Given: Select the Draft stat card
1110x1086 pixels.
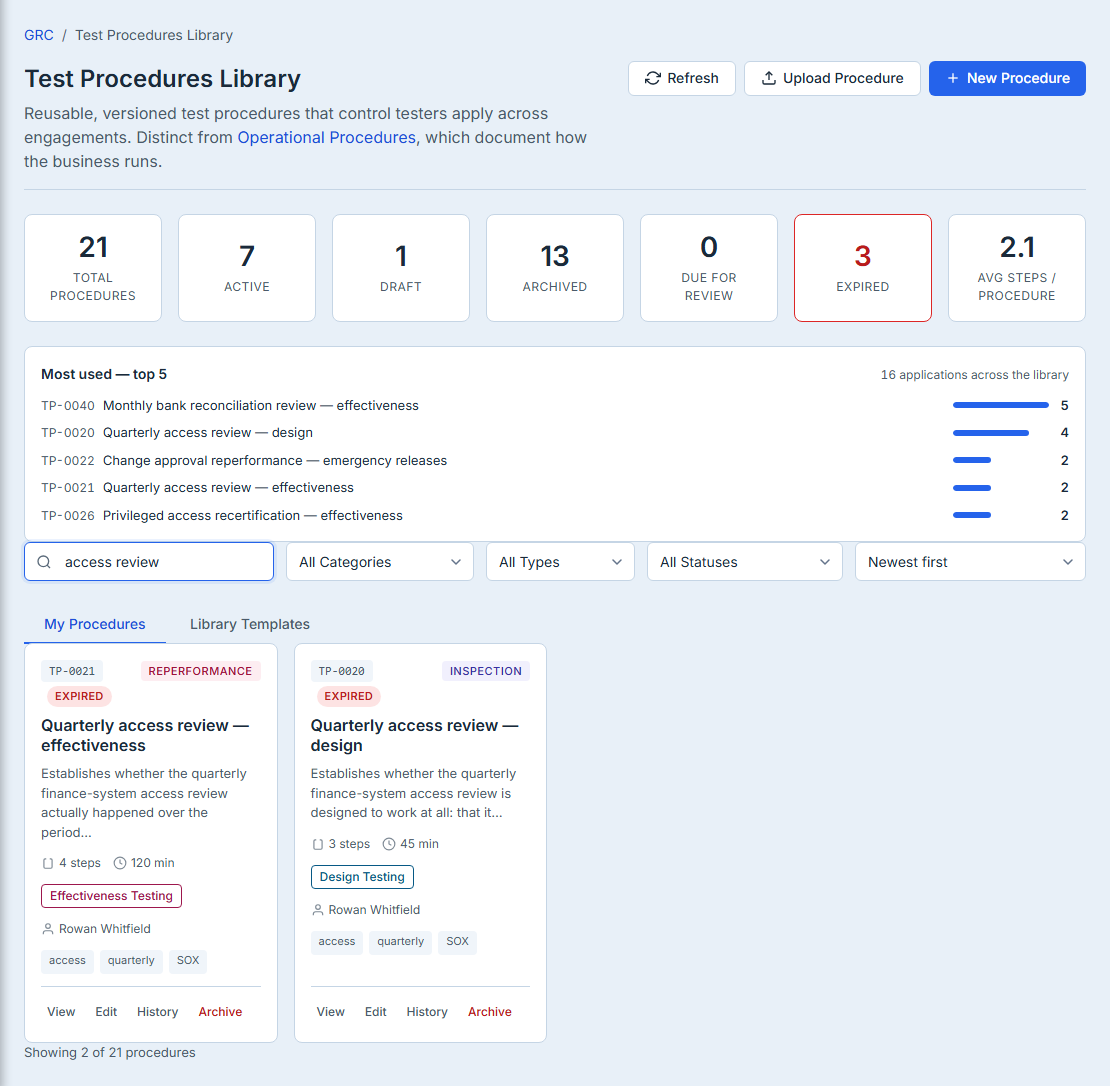Looking at the screenshot, I should [401, 268].
